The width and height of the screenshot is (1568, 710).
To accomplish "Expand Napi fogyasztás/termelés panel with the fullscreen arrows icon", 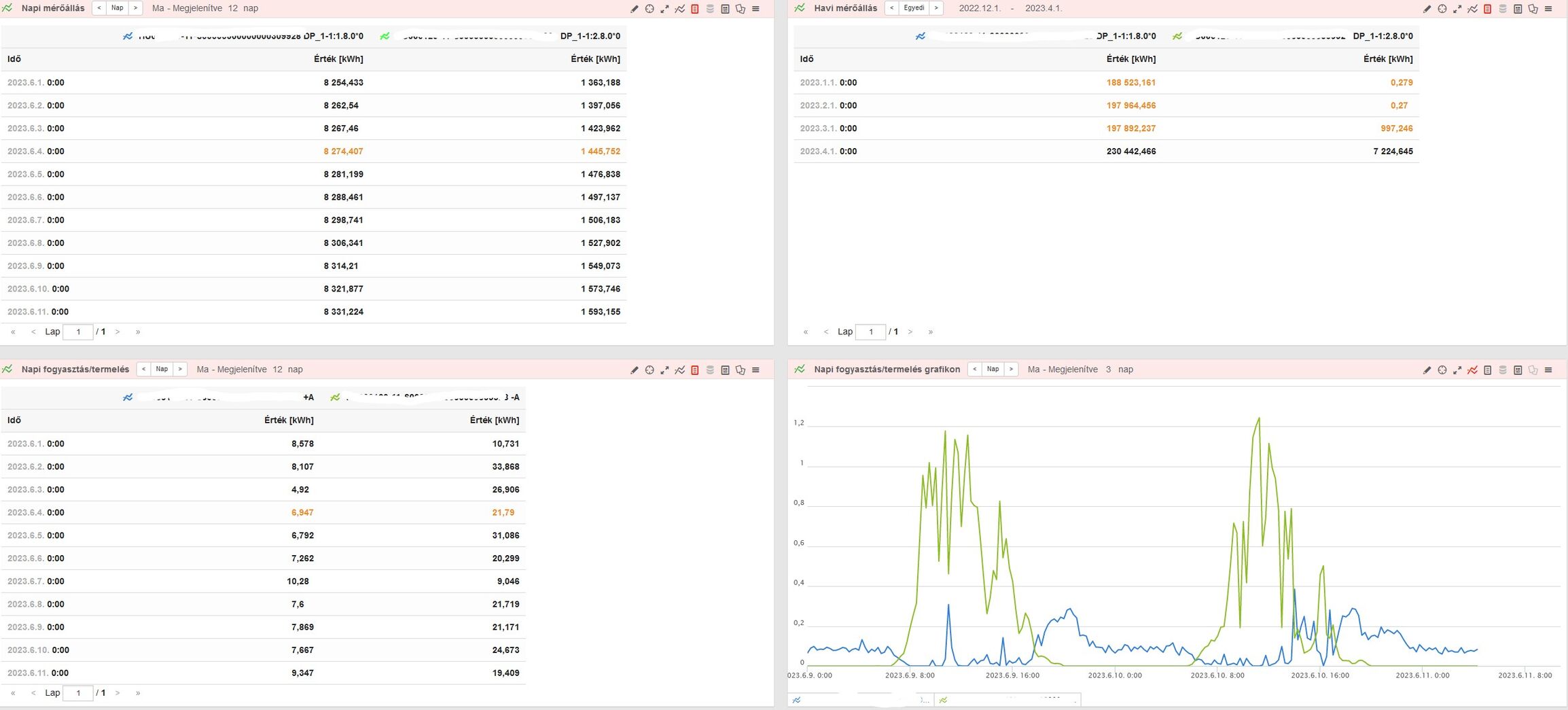I will click(664, 370).
